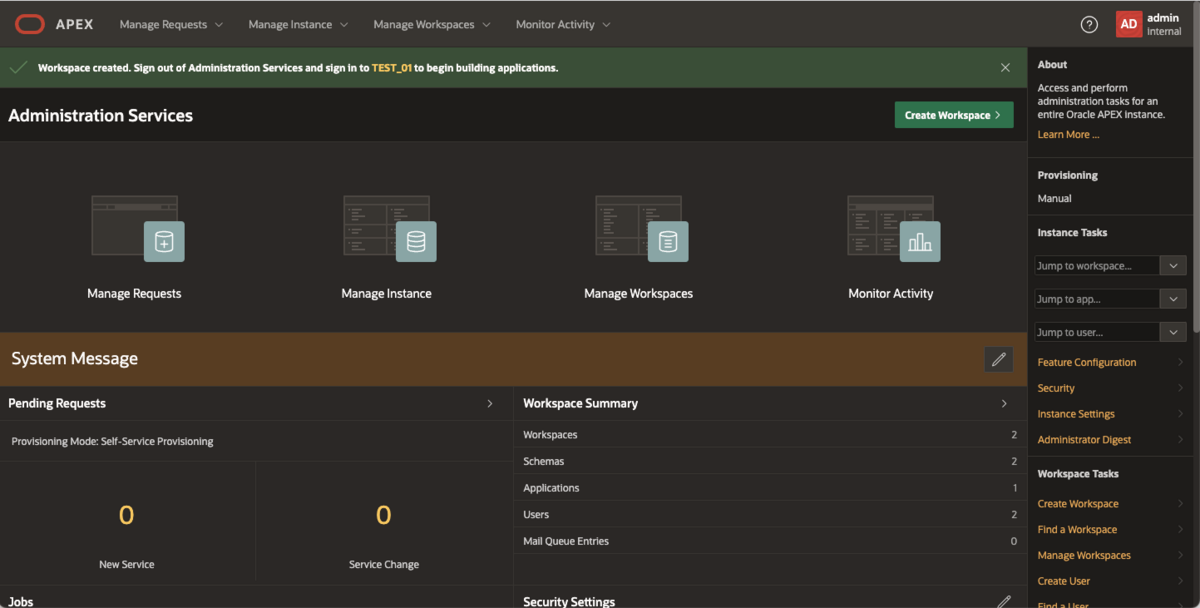
Task: Open Jump to user dropdown arrow
Action: (x=1173, y=332)
